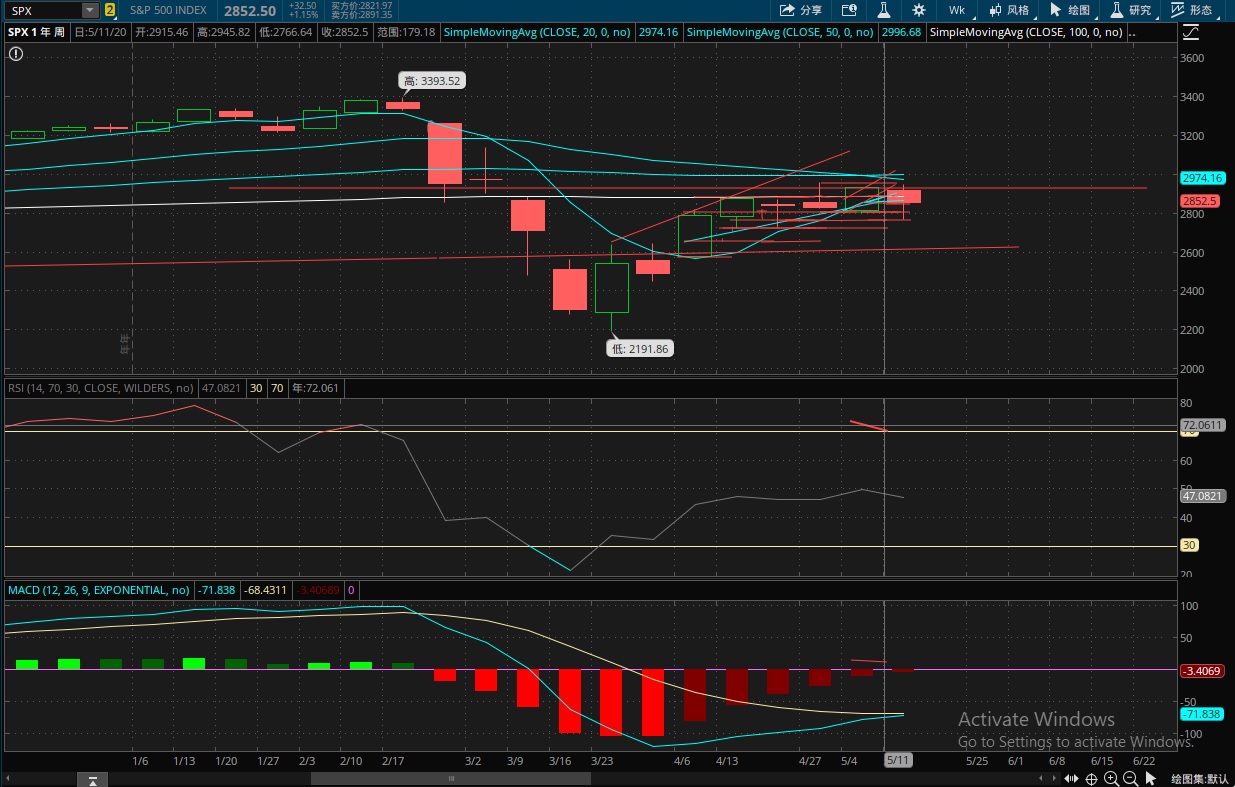Click the crosshair pan icon at bottom
Viewport: 1235px width, 787px height.
[1092, 779]
